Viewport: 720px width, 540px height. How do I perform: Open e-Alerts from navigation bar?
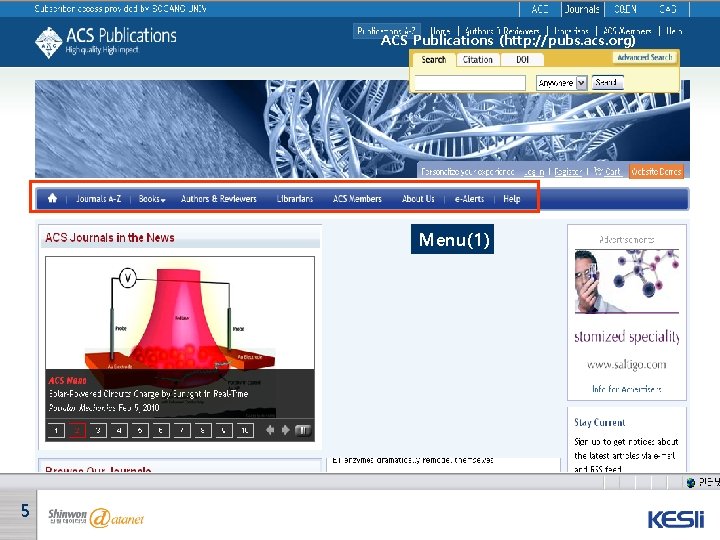[469, 199]
